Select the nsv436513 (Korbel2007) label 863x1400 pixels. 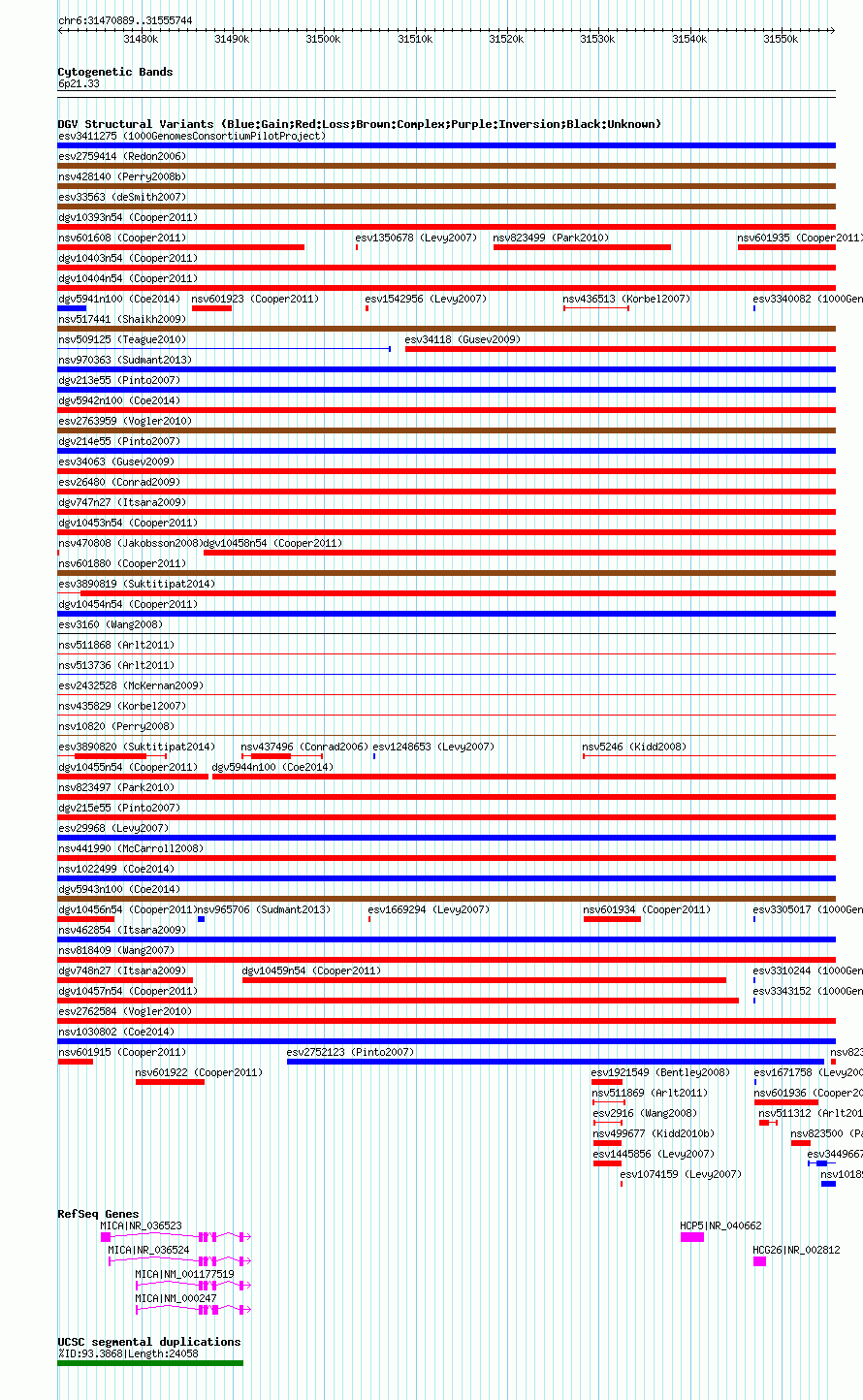tap(626, 299)
